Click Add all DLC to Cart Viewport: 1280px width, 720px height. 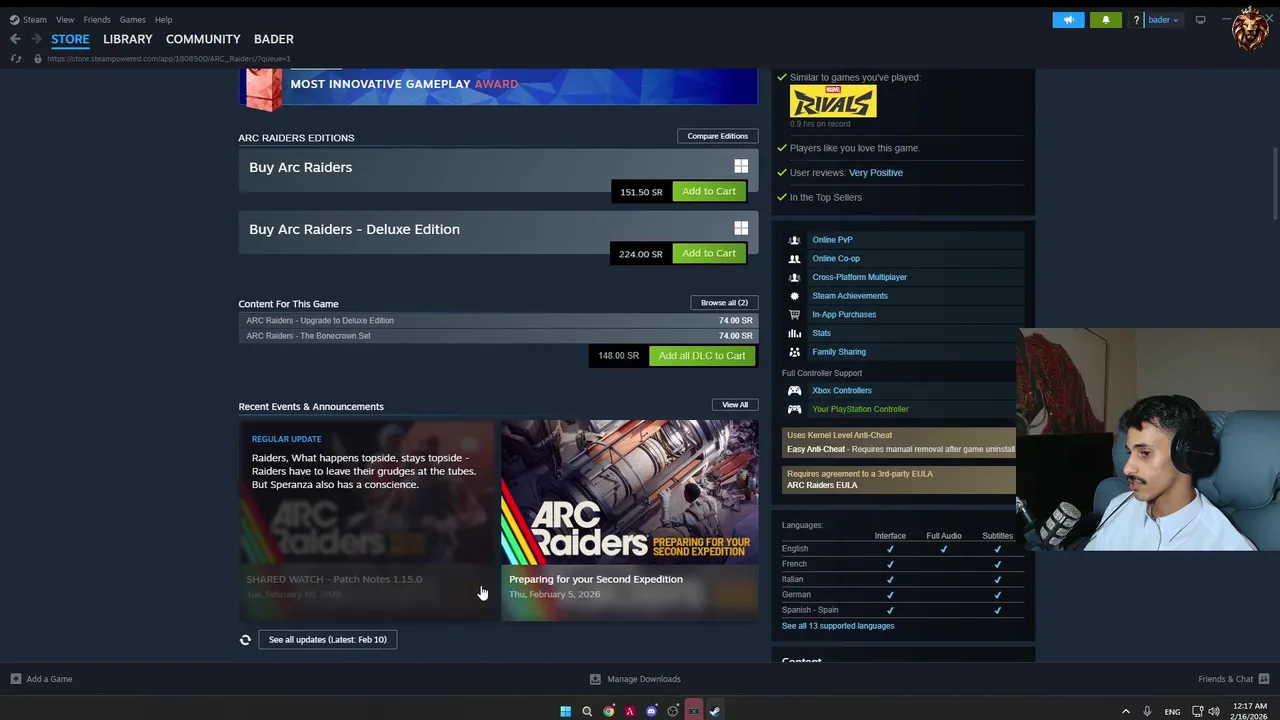click(x=702, y=356)
